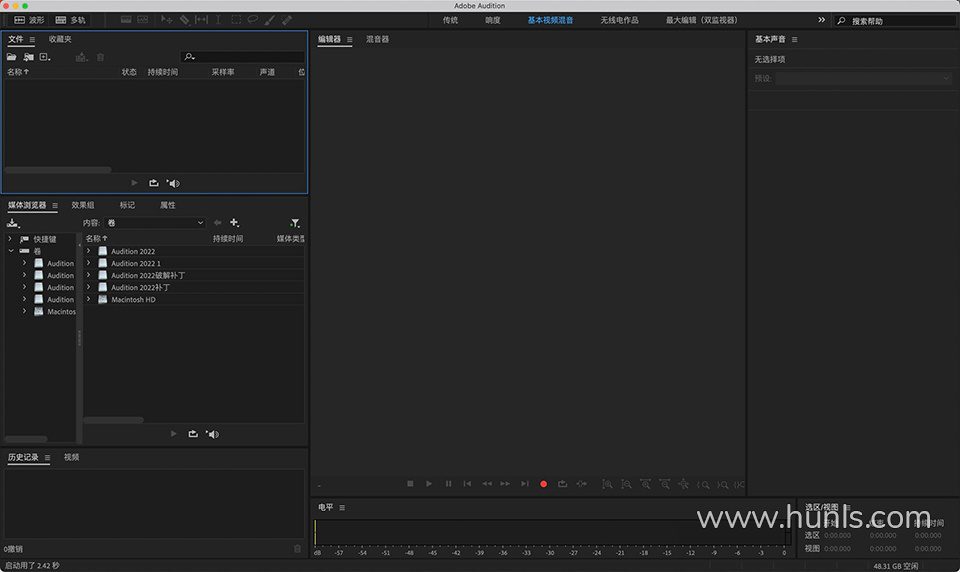Screen dimensions: 960x572
Task: Open file icon in Files panel
Action: click(x=12, y=57)
